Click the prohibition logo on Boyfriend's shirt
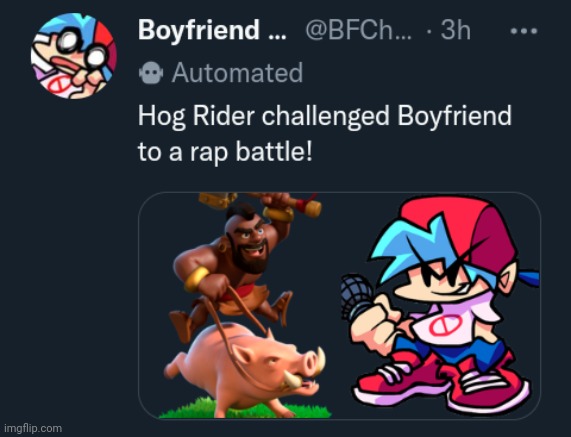 point(445,325)
